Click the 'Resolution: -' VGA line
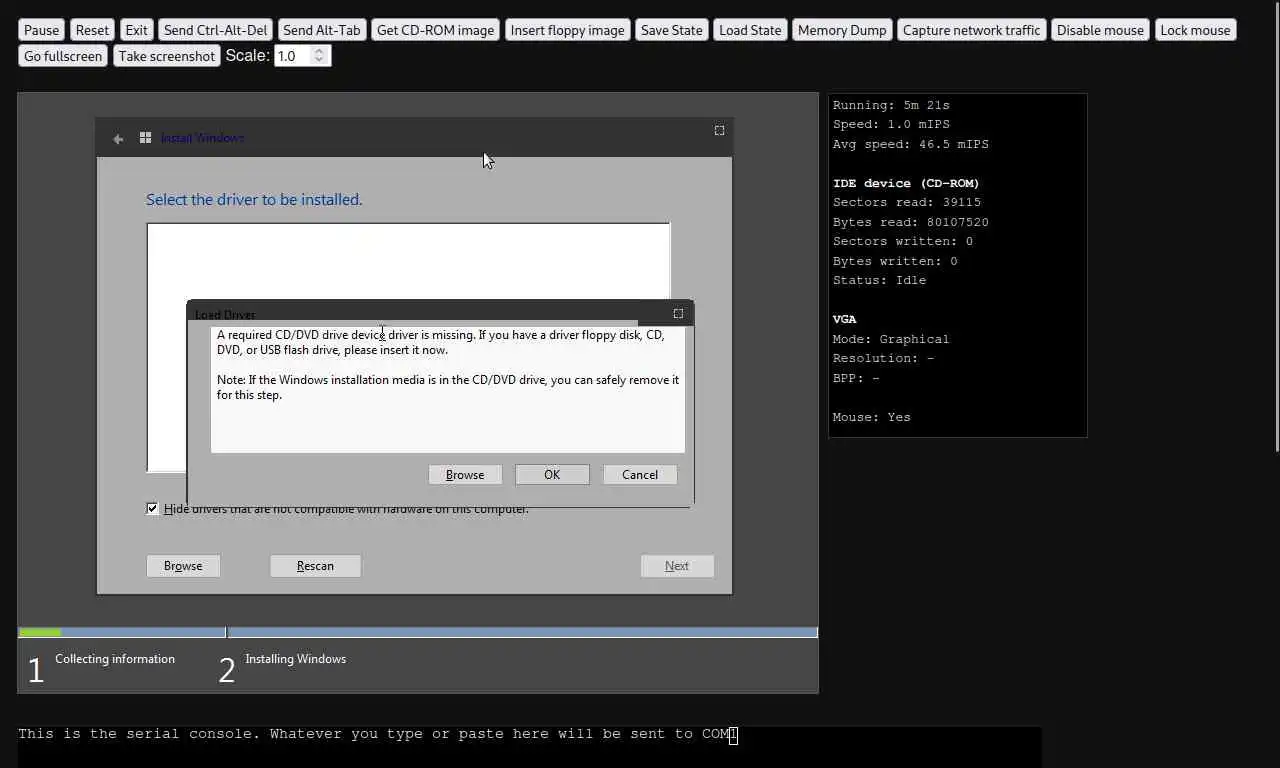 [883, 358]
